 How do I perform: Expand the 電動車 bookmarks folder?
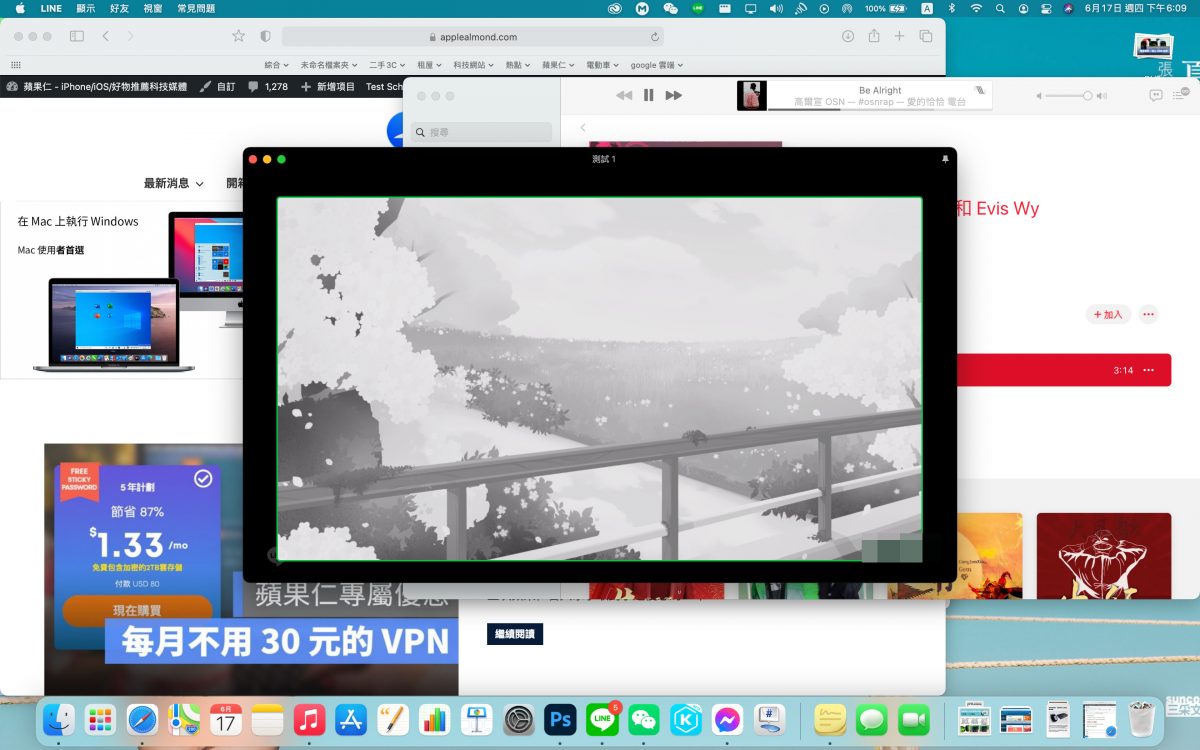[602, 65]
